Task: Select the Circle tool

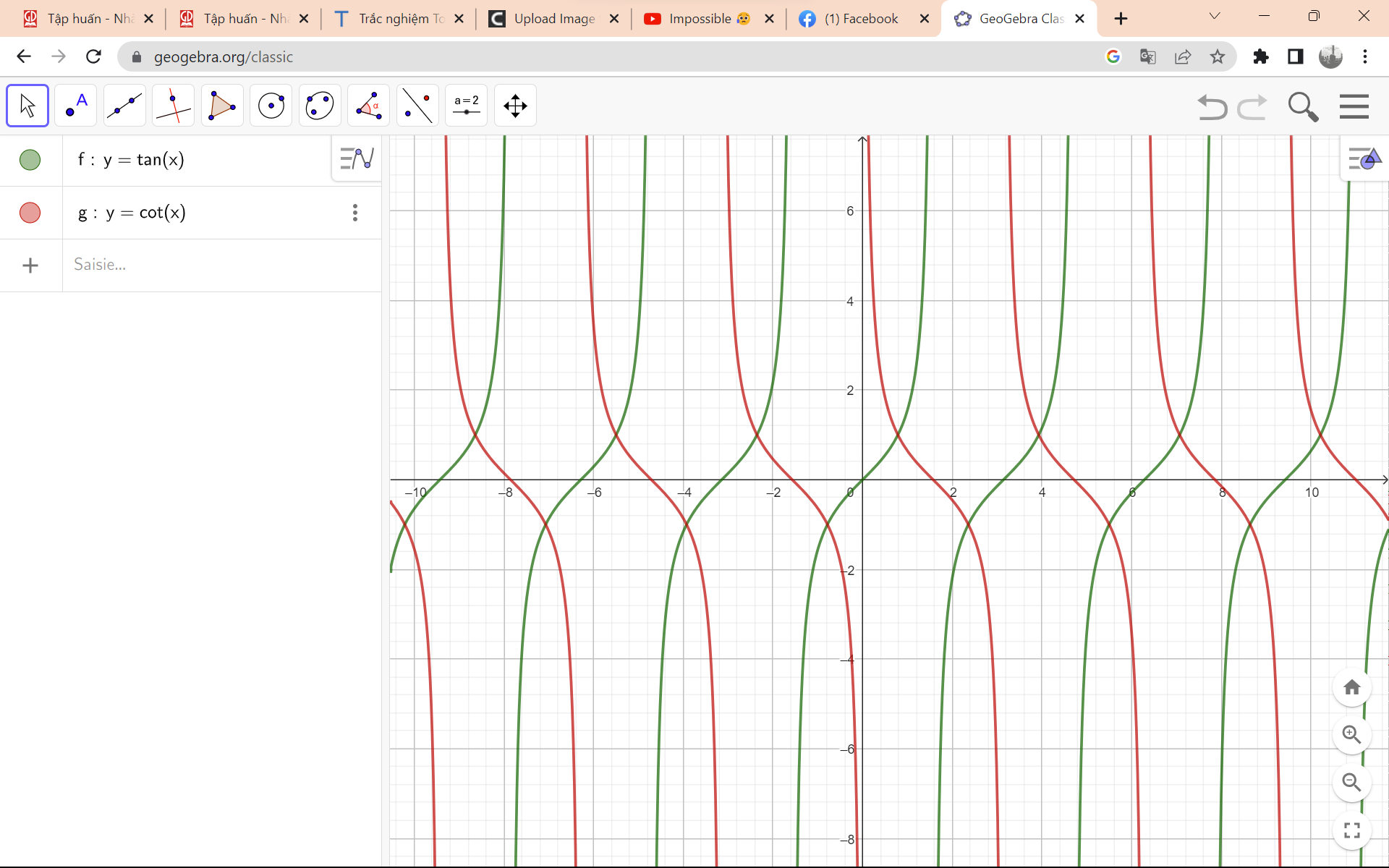Action: [270, 105]
